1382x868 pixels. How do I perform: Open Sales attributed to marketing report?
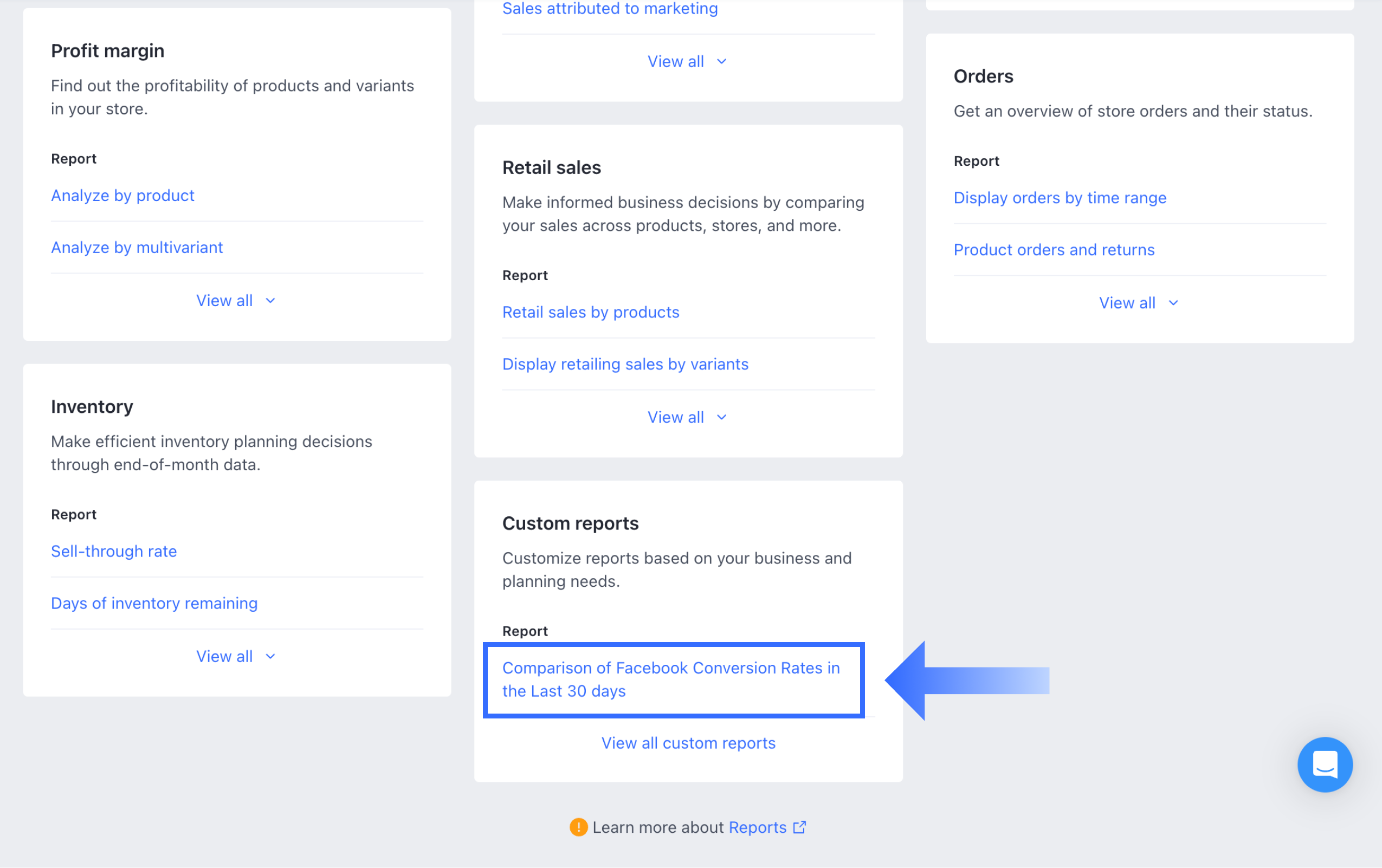click(x=610, y=9)
